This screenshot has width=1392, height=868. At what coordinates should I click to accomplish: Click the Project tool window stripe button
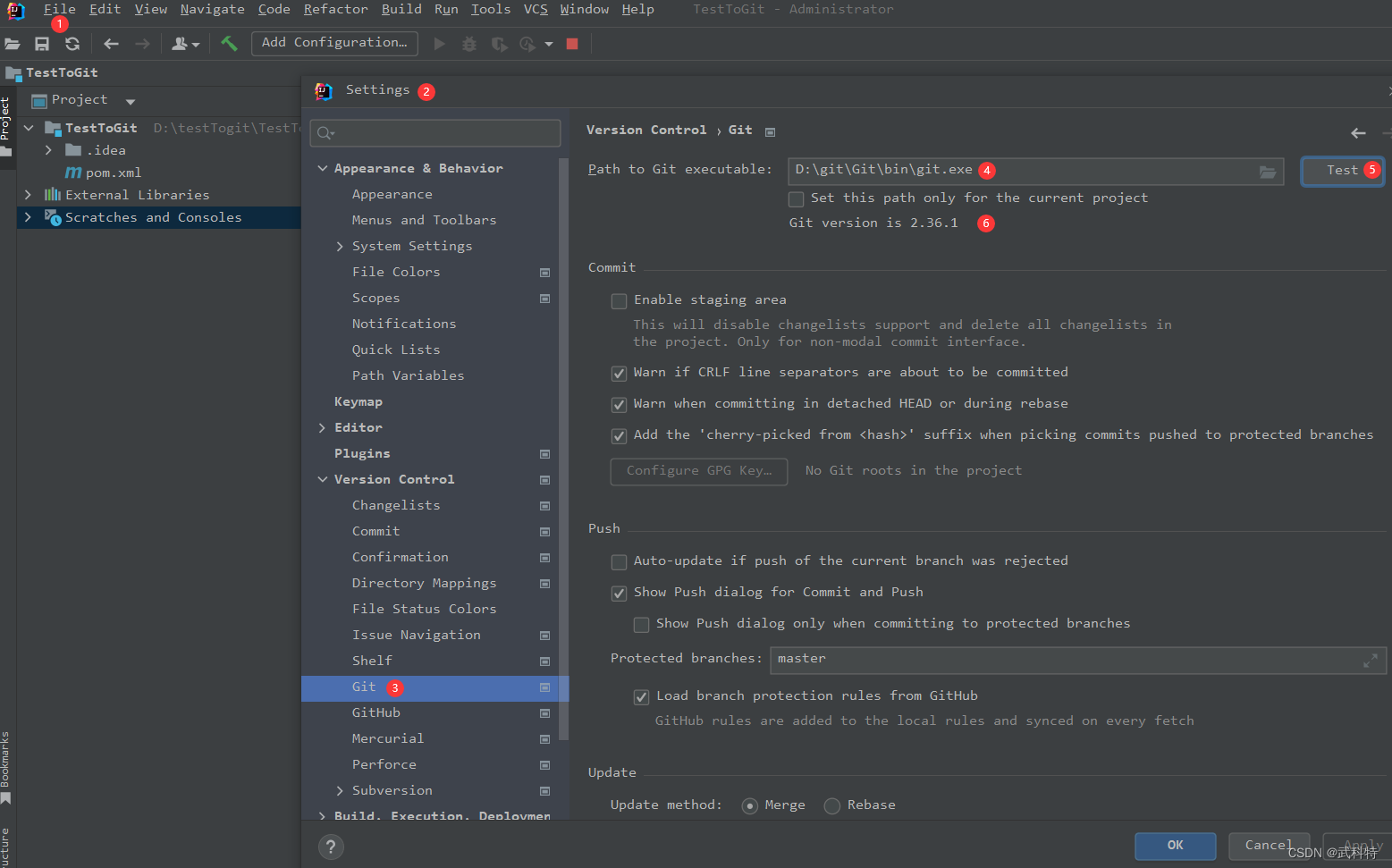tap(6, 127)
